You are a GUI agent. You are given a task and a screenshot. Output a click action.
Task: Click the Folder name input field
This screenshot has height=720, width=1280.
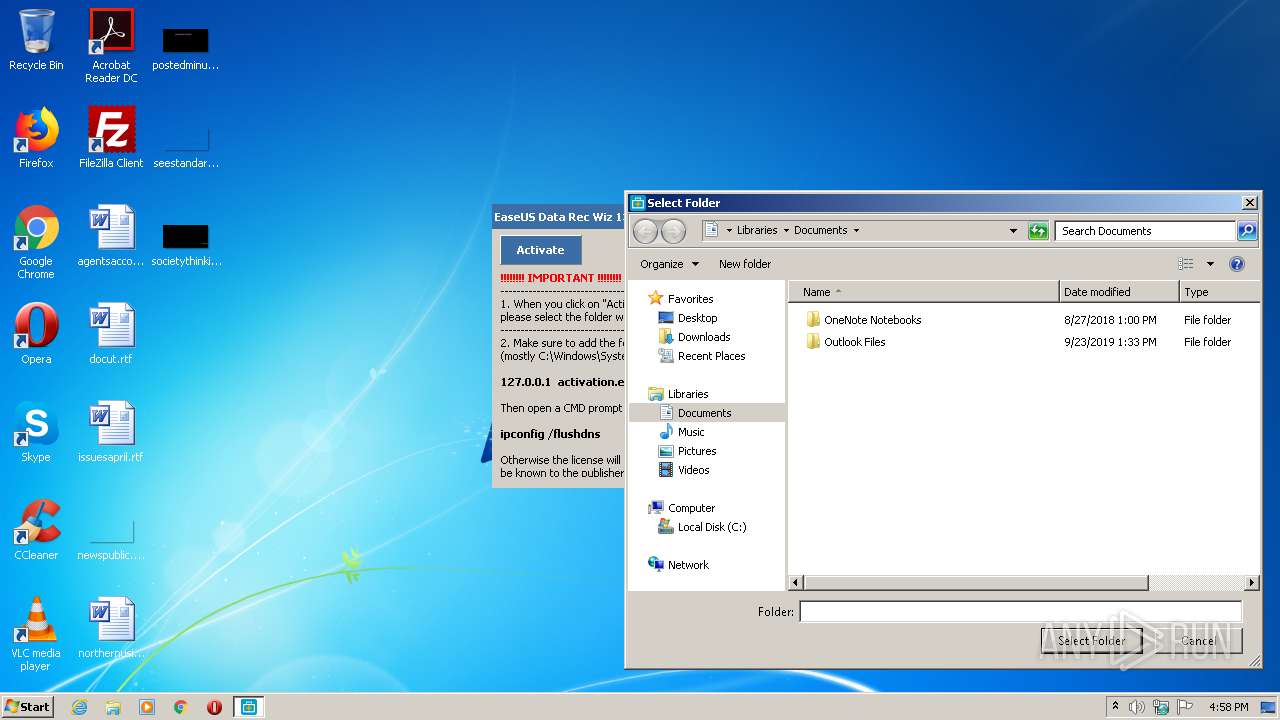tap(1020, 611)
